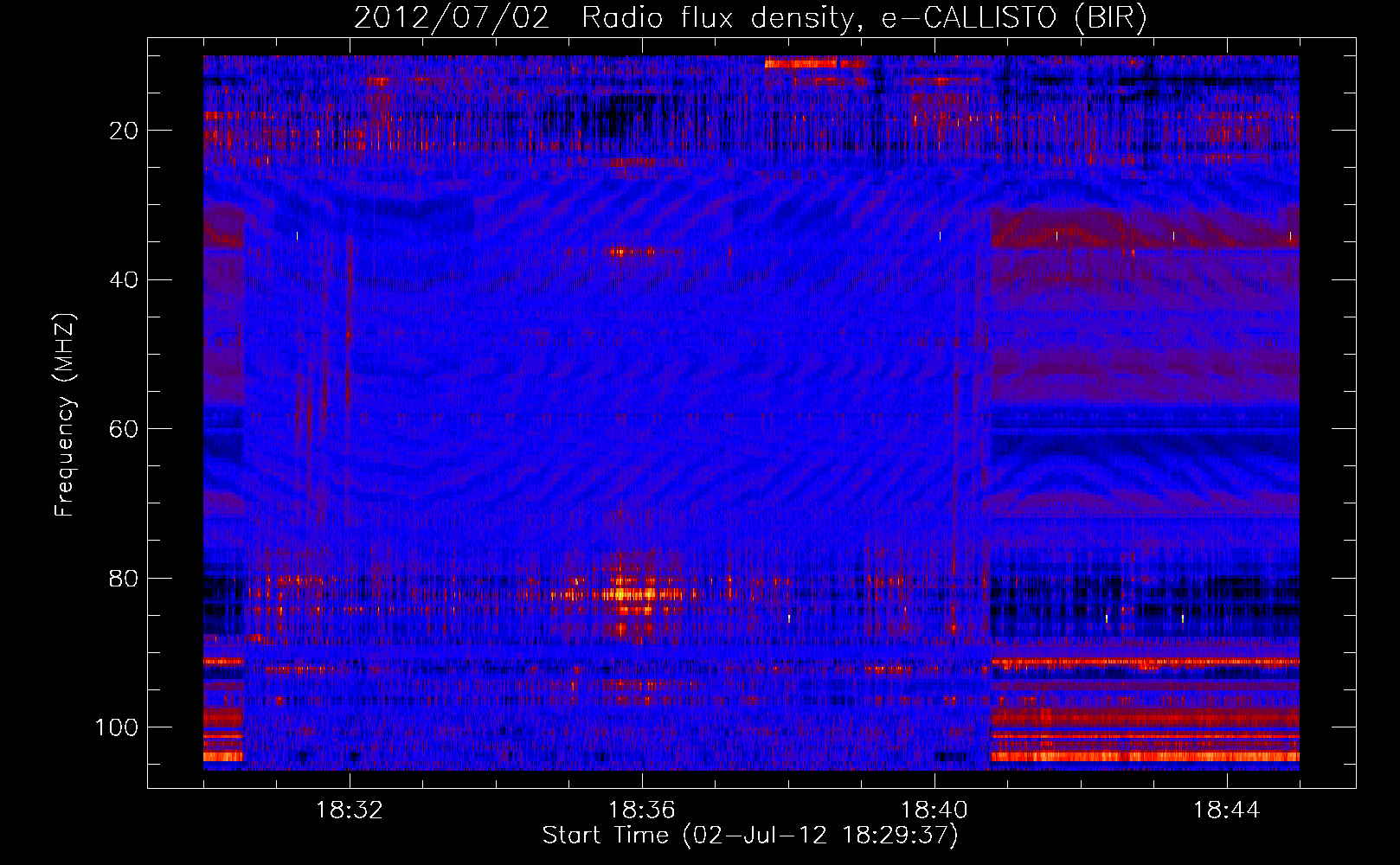
Task: Click the frequency tick label 20
Action: click(x=125, y=131)
